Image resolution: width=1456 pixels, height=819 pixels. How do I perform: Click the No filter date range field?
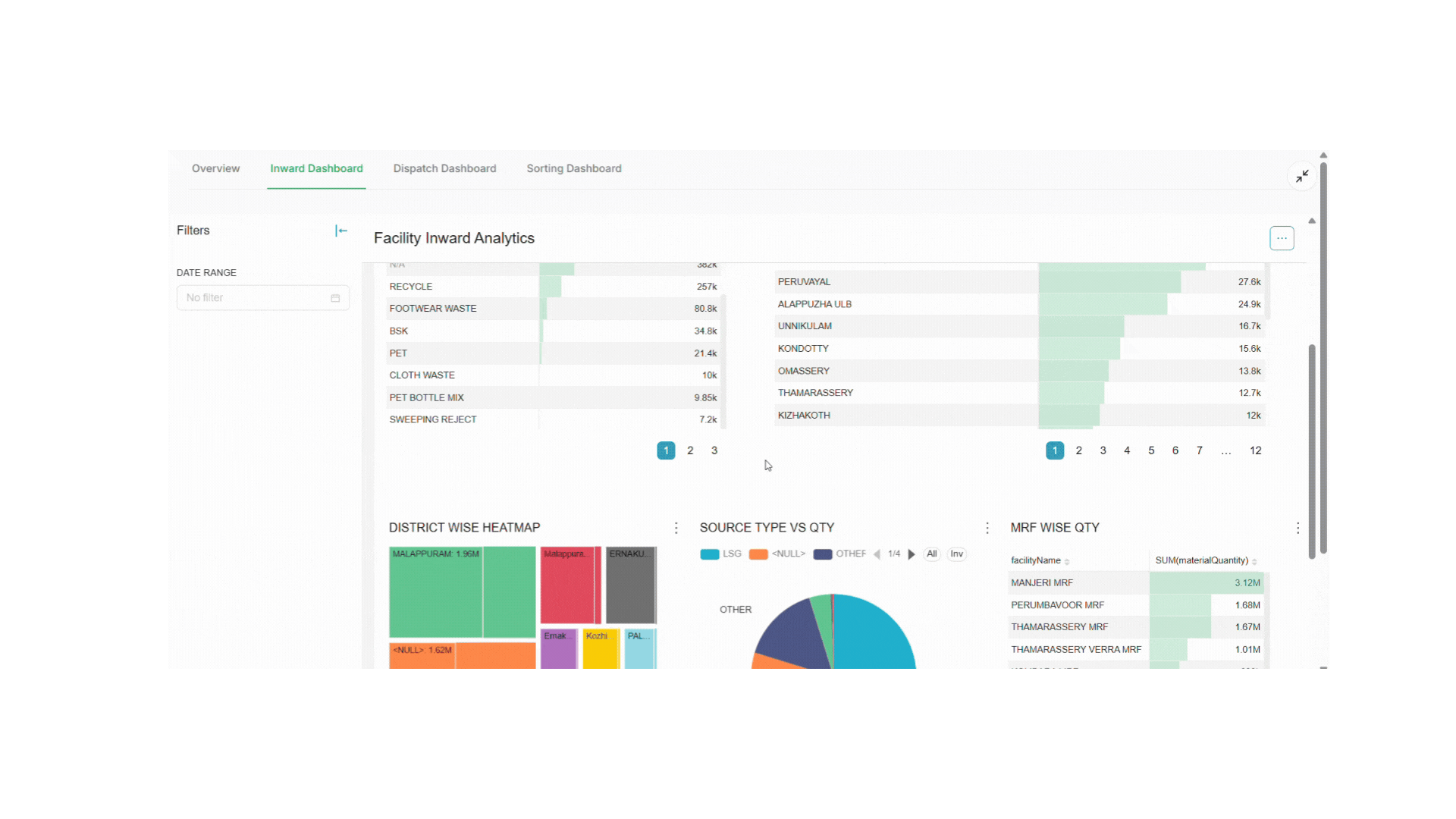click(250, 297)
